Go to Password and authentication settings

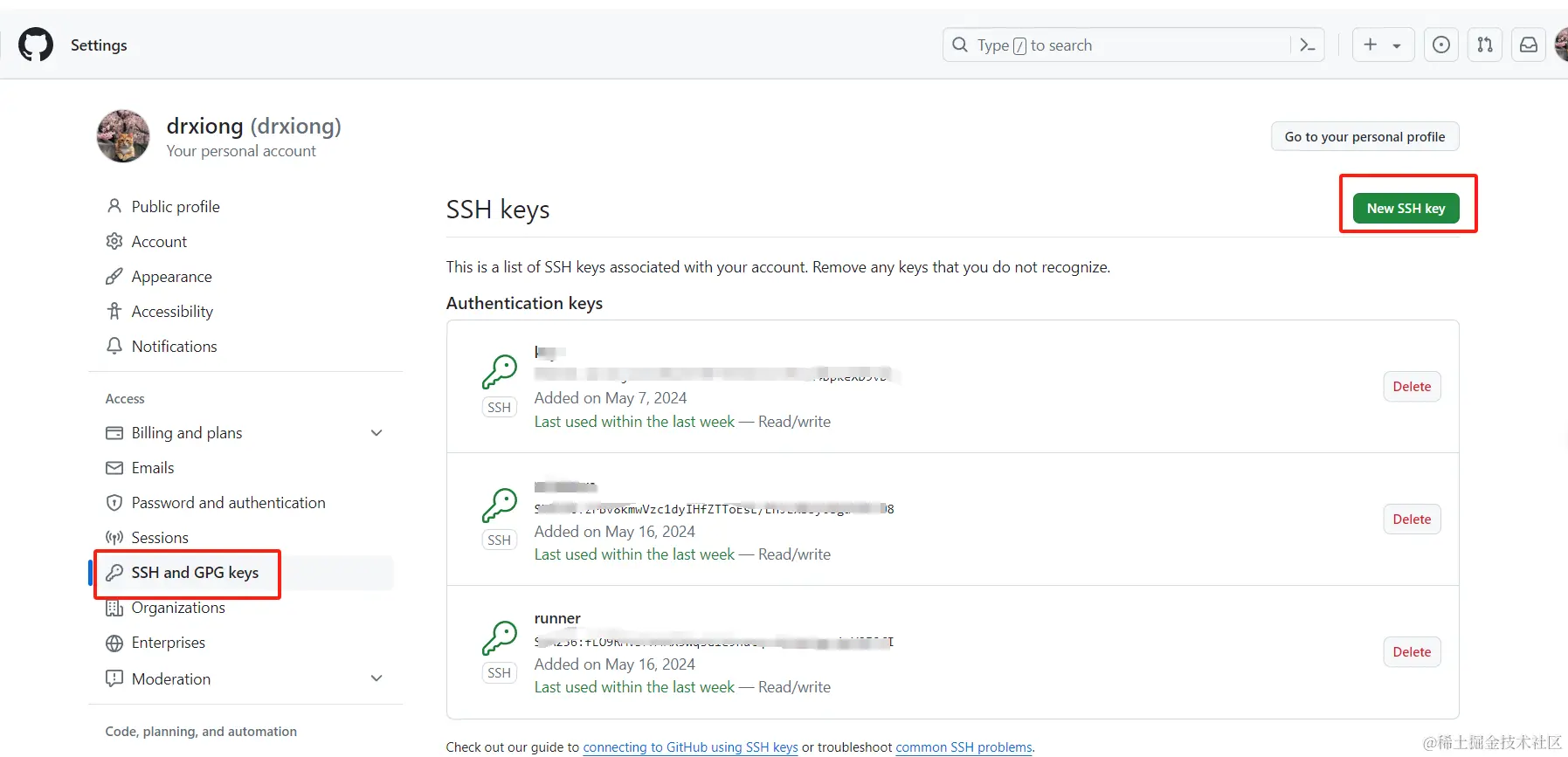click(228, 503)
